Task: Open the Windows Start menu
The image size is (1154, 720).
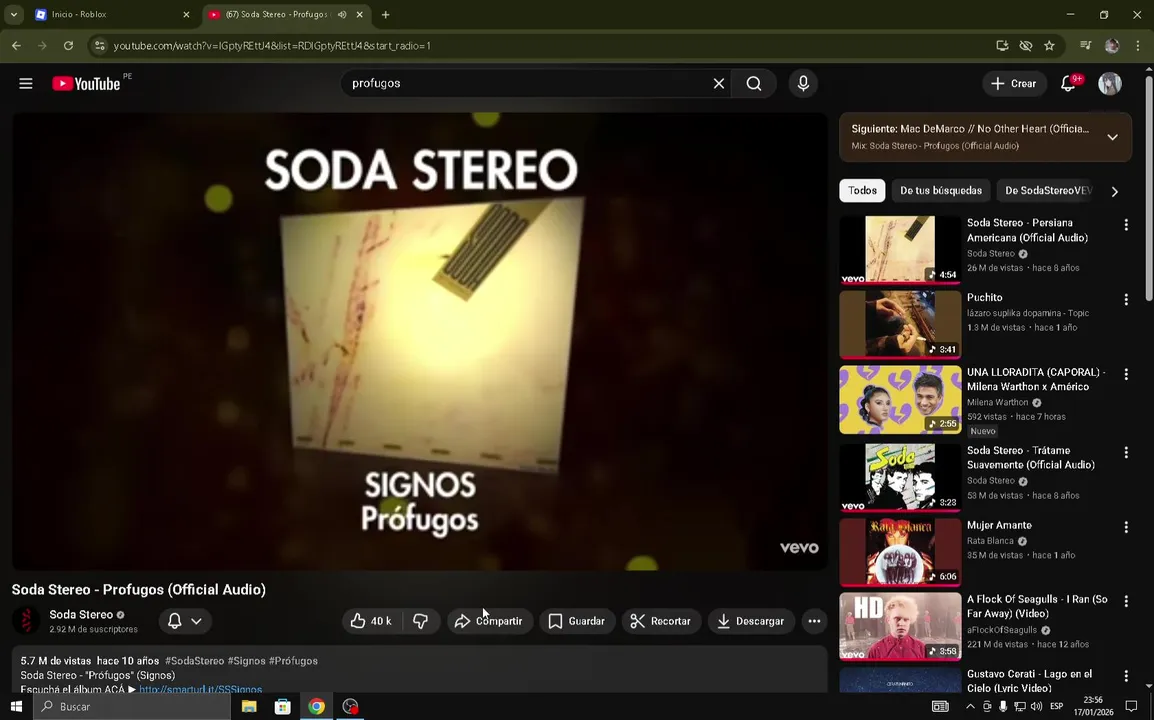Action: 16,706
